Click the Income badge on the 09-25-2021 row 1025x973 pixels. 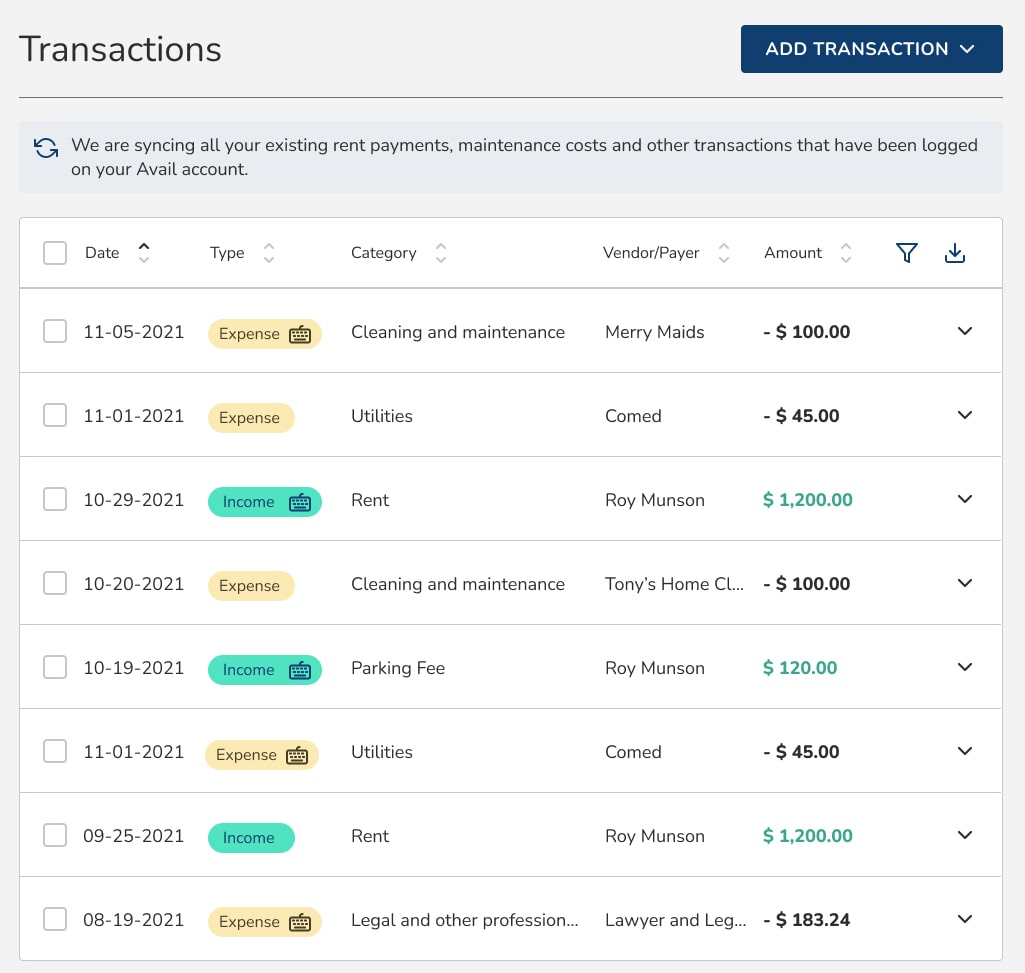pos(251,837)
